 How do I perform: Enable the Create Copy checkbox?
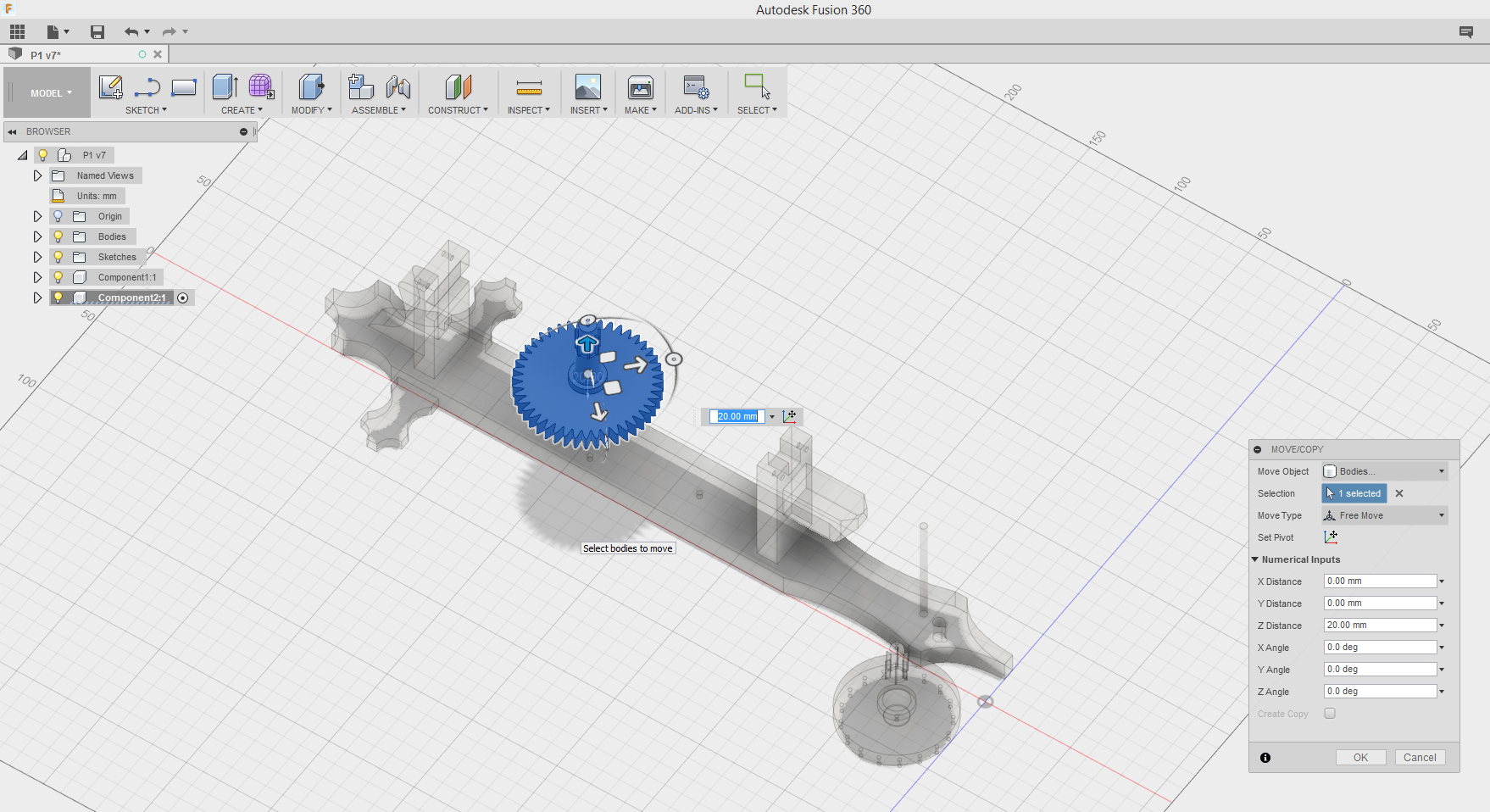tap(1330, 714)
